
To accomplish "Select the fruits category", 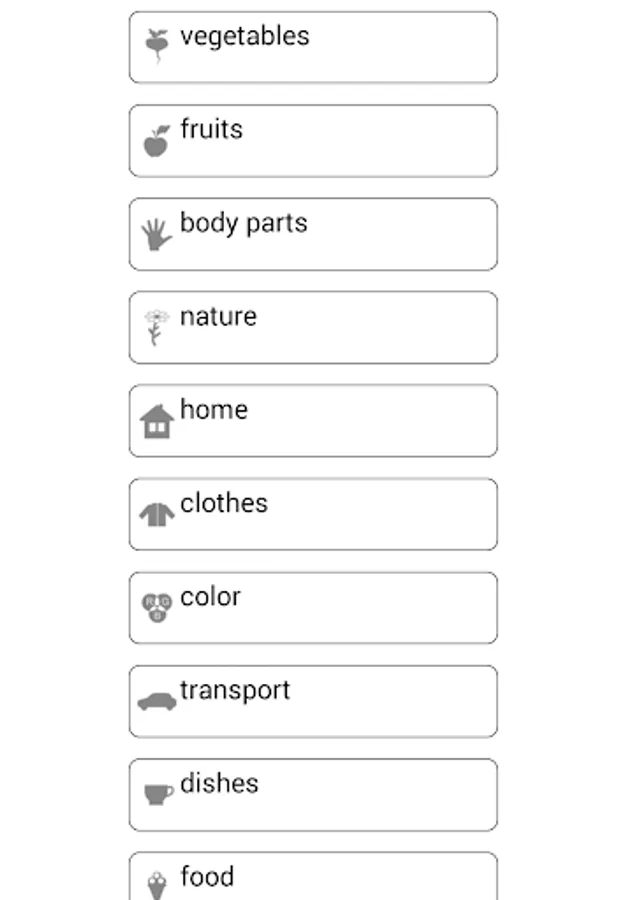I will [x=313, y=141].
